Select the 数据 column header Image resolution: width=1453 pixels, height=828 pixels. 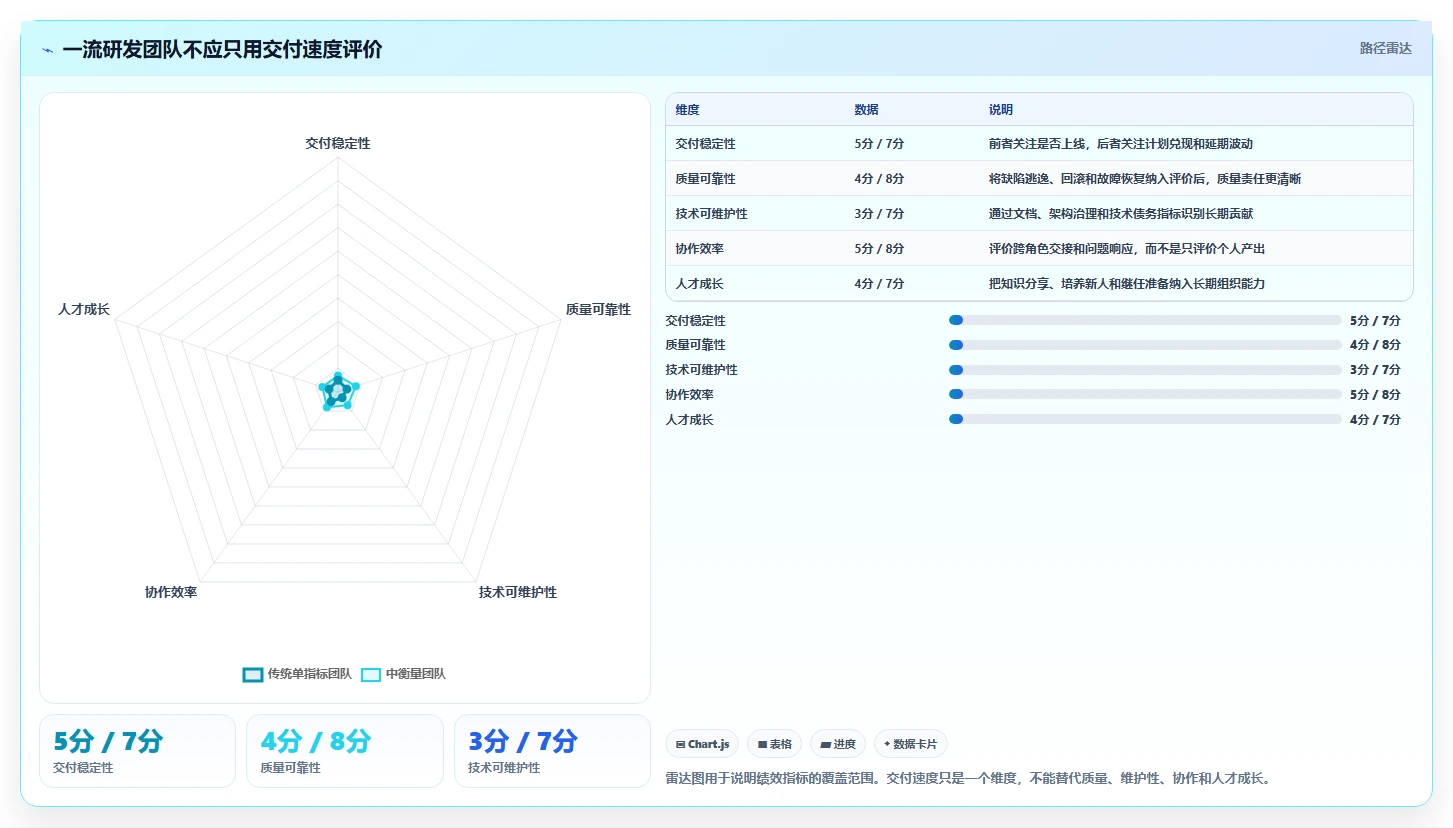(867, 110)
